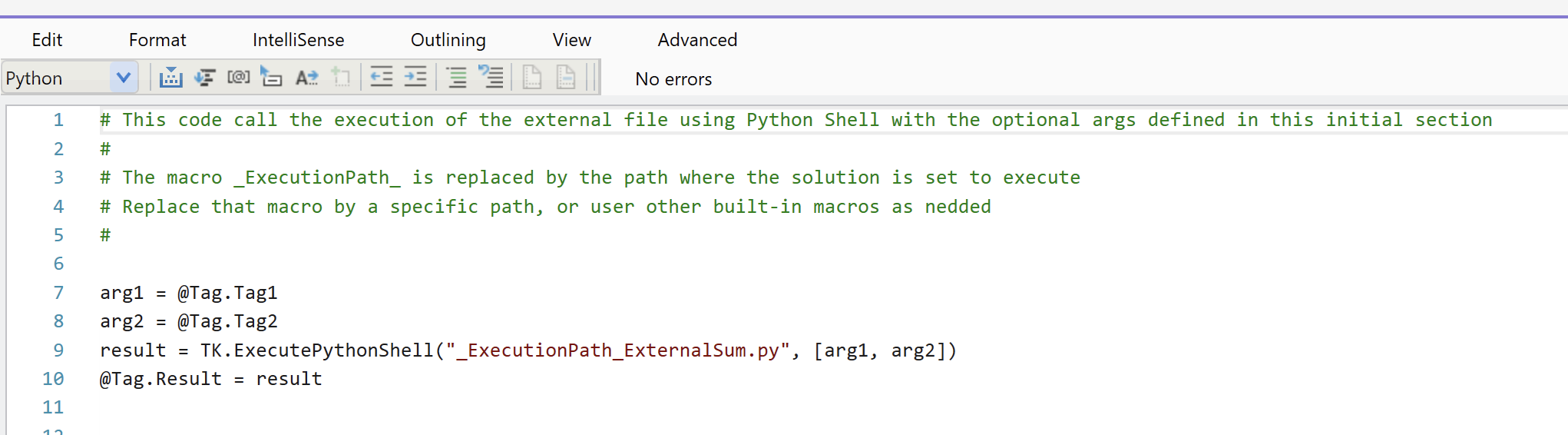Click the Insert Snippet toolbar icon
This screenshot has width=1568, height=435.
coord(170,78)
